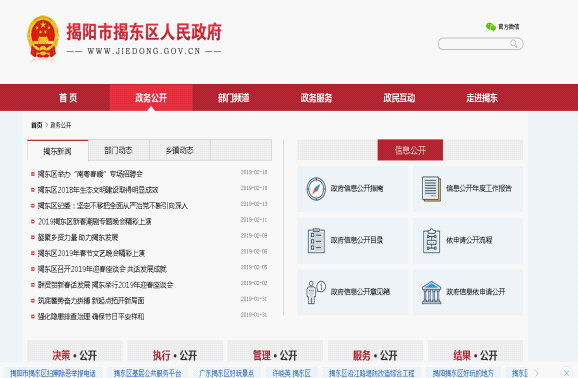This screenshot has width=578, height=378.
Task: Open 政务服务 navigation item
Action: (x=316, y=98)
